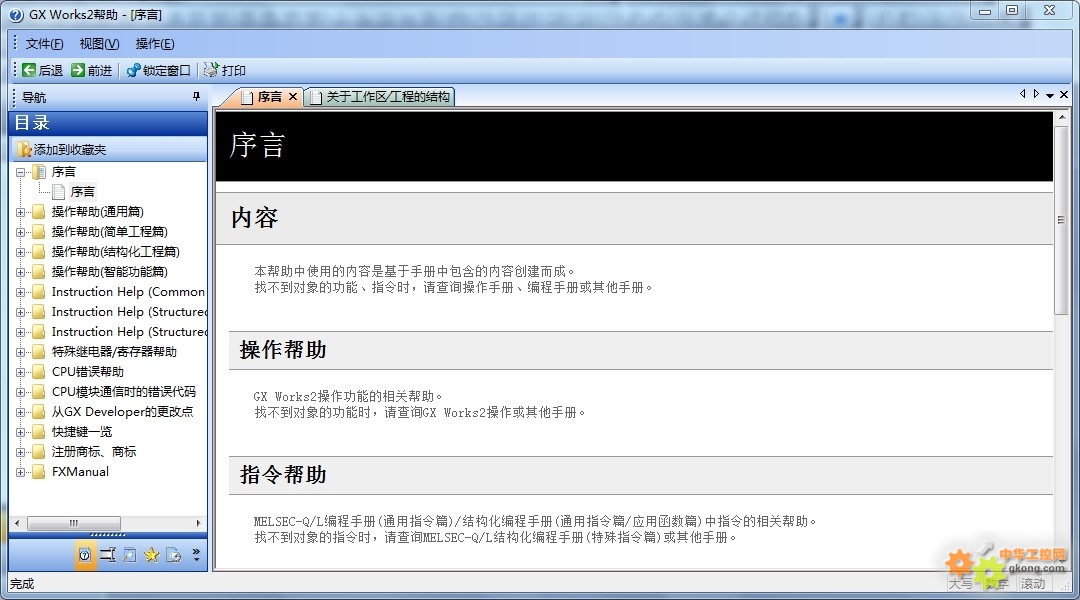This screenshot has width=1080, height=600.
Task: Click the 目录 header in the navigation panel
Action: 108,123
